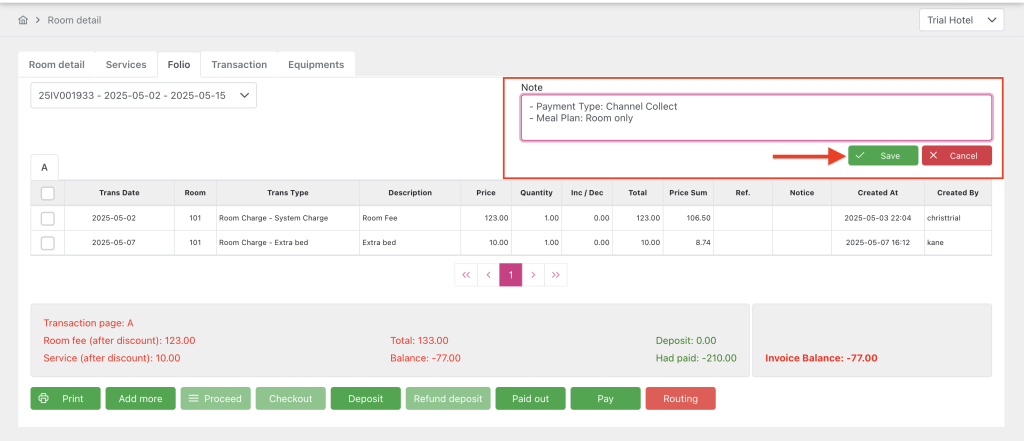Click into the Note text area
The width and height of the screenshot is (1024, 441).
coord(756,117)
